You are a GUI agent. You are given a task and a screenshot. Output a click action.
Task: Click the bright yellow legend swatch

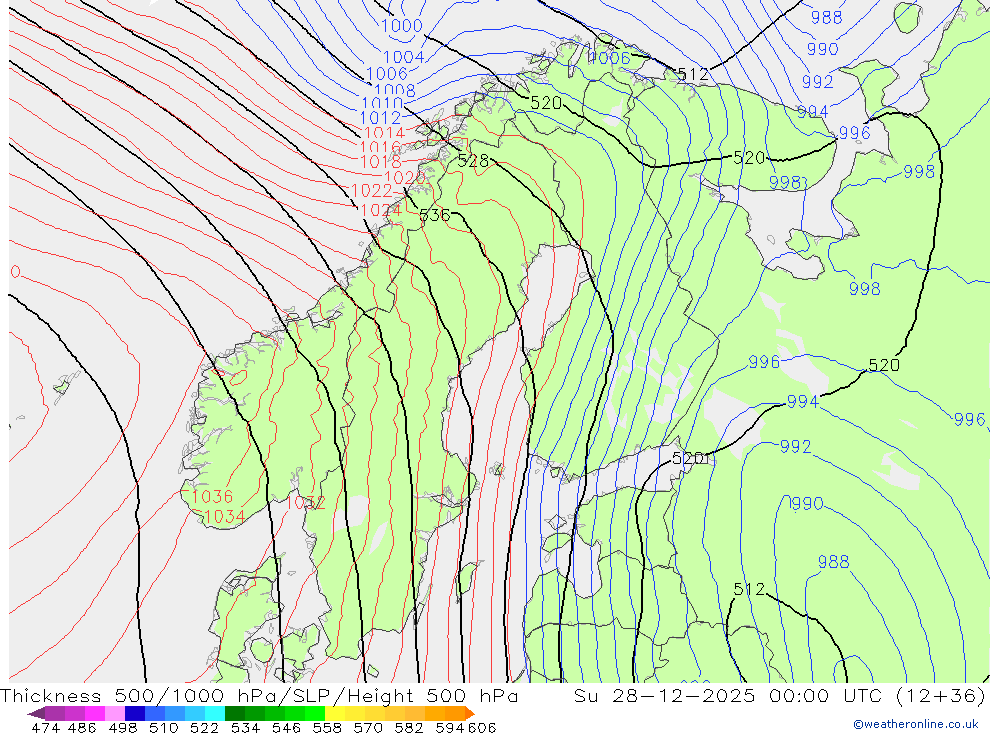click(x=335, y=713)
